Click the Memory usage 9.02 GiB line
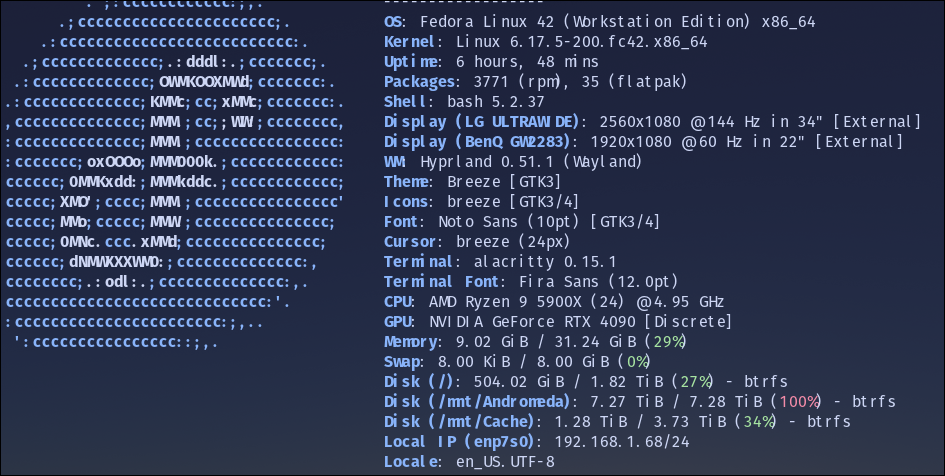 pyautogui.click(x=536, y=342)
